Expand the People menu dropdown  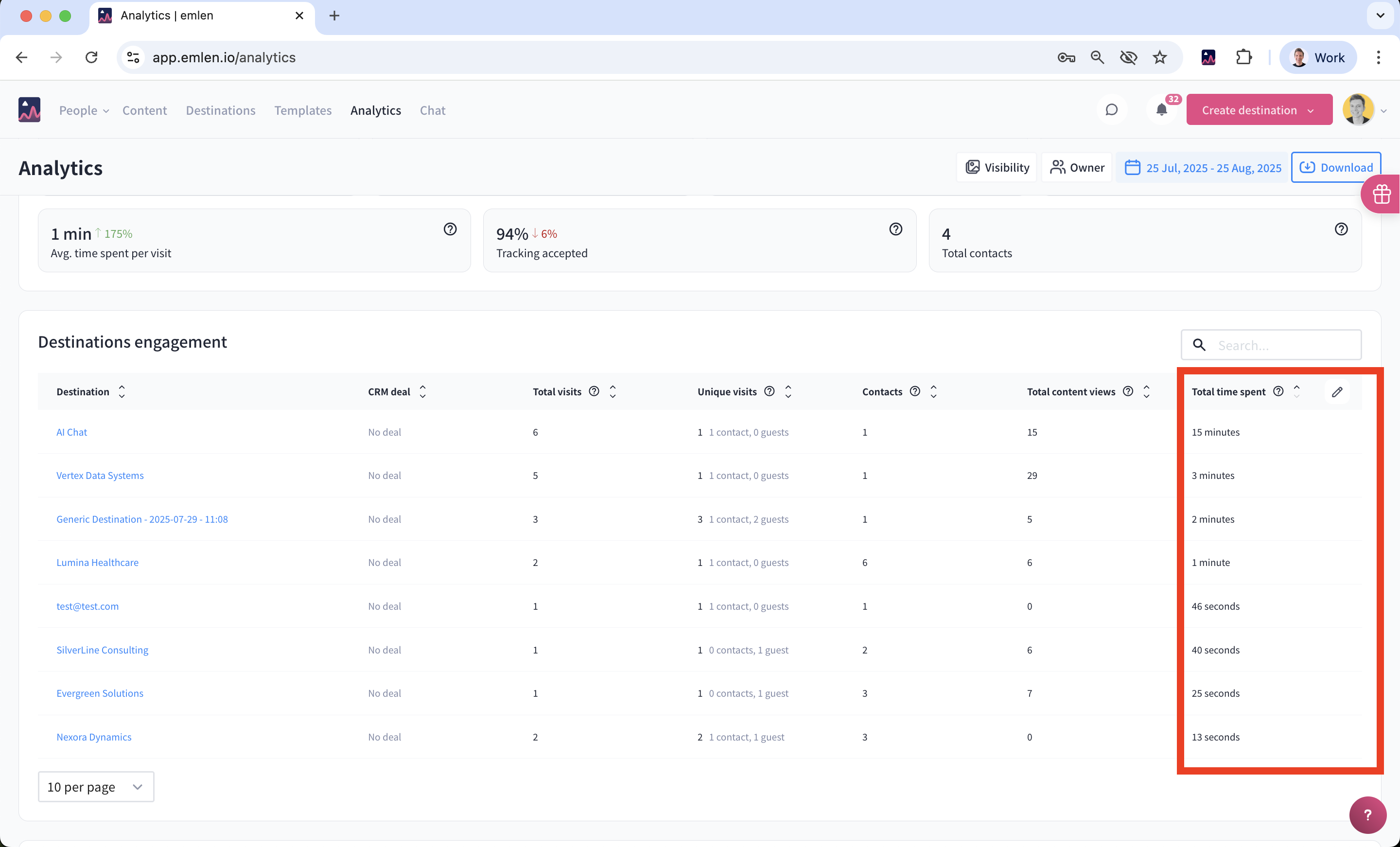click(x=84, y=110)
